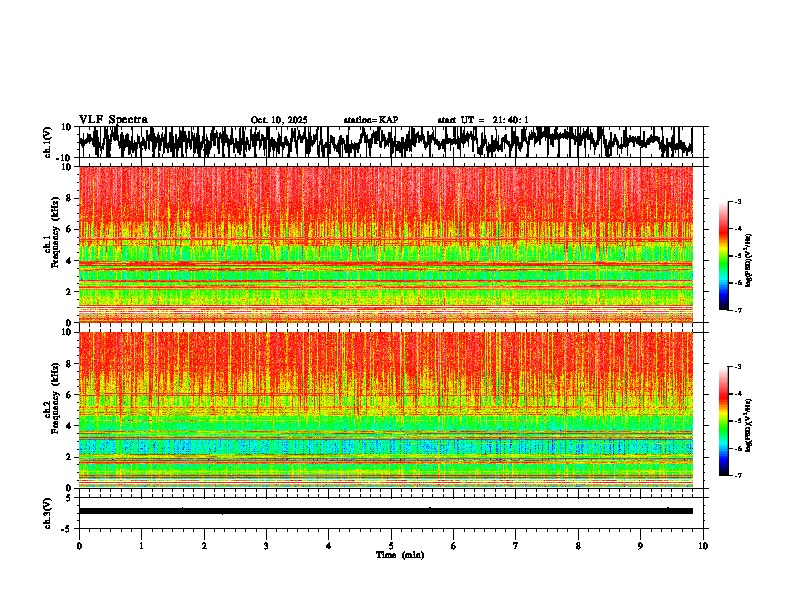This screenshot has width=792, height=612.
Task: Click the ch.2 spectrogram color scale bar
Action: (724, 421)
